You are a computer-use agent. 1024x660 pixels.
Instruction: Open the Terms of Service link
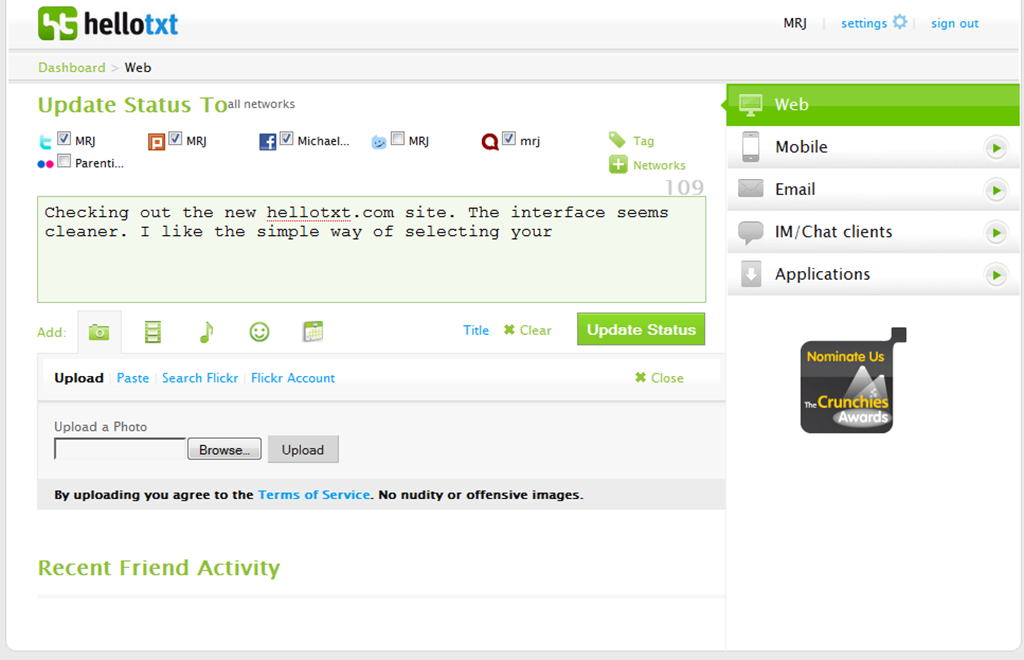coord(314,495)
